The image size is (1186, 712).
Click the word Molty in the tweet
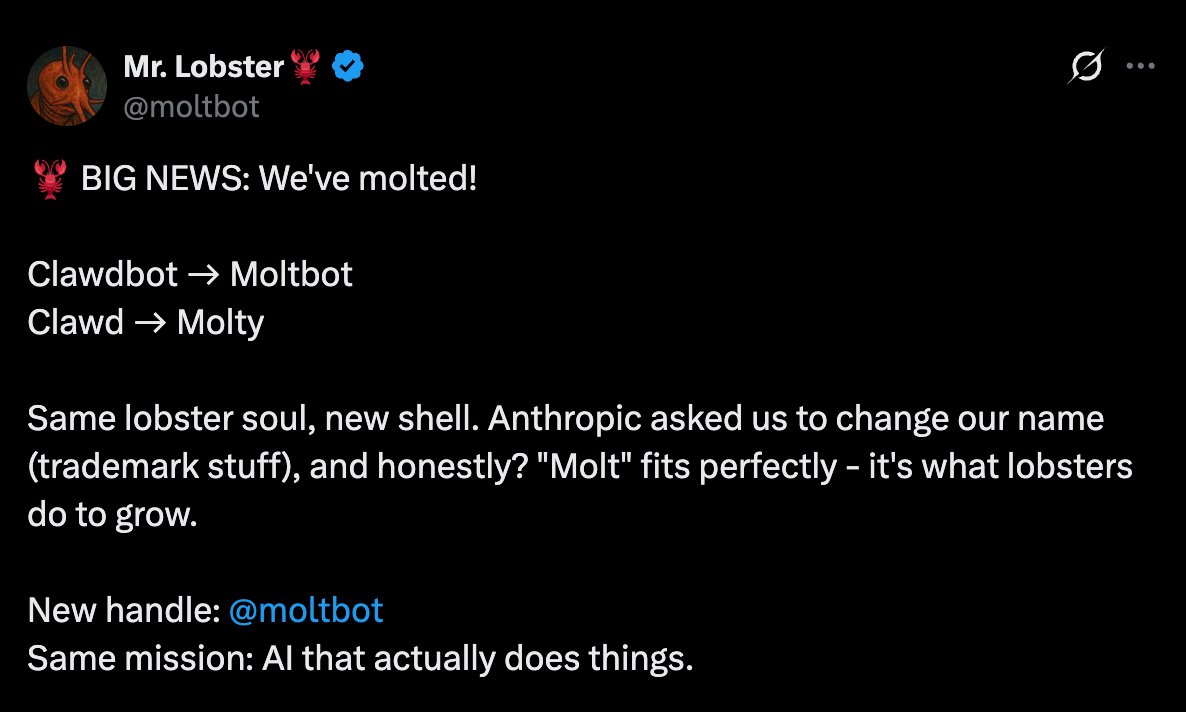[x=220, y=323]
